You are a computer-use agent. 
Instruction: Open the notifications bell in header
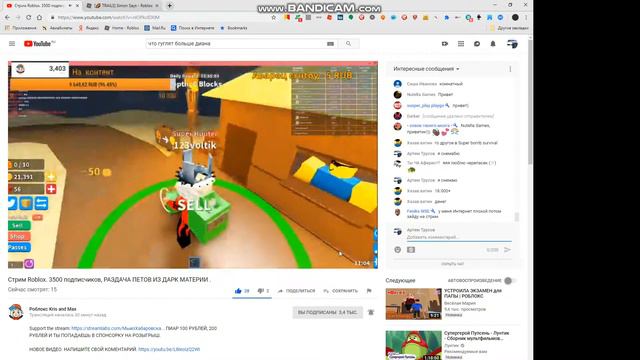pos(493,44)
